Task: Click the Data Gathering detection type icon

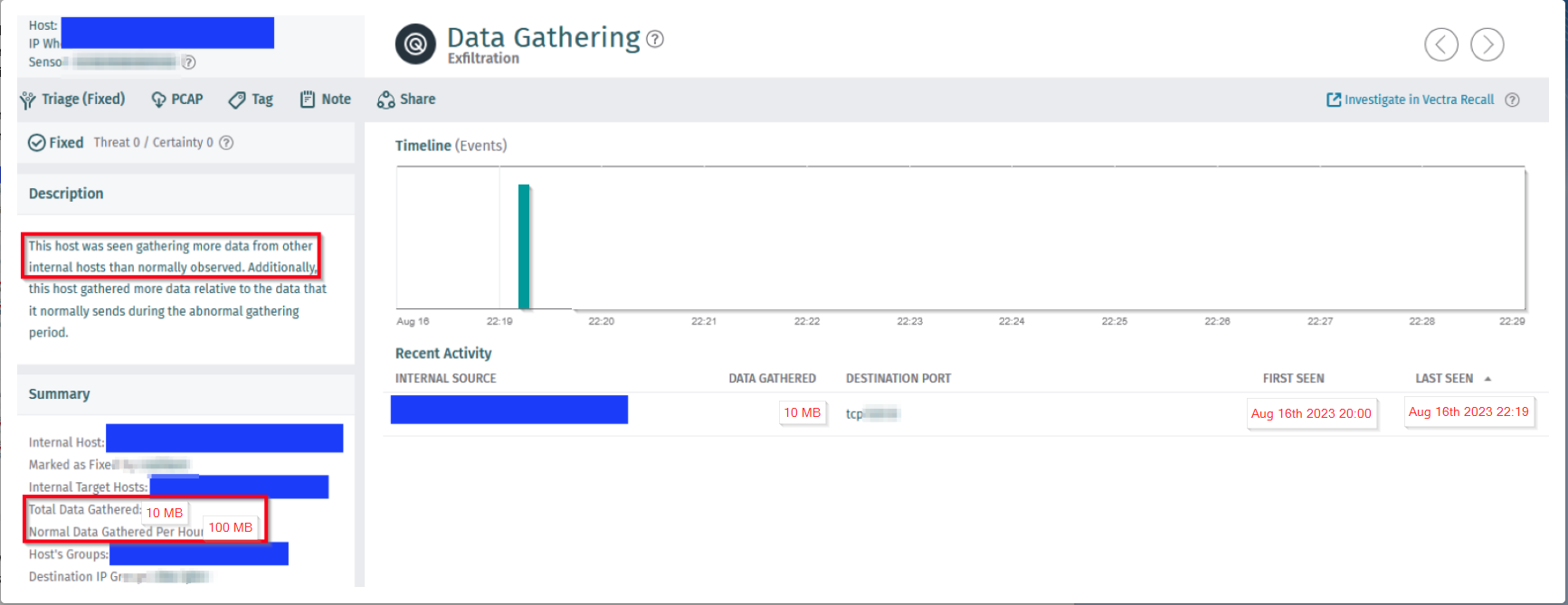Action: 415,44
